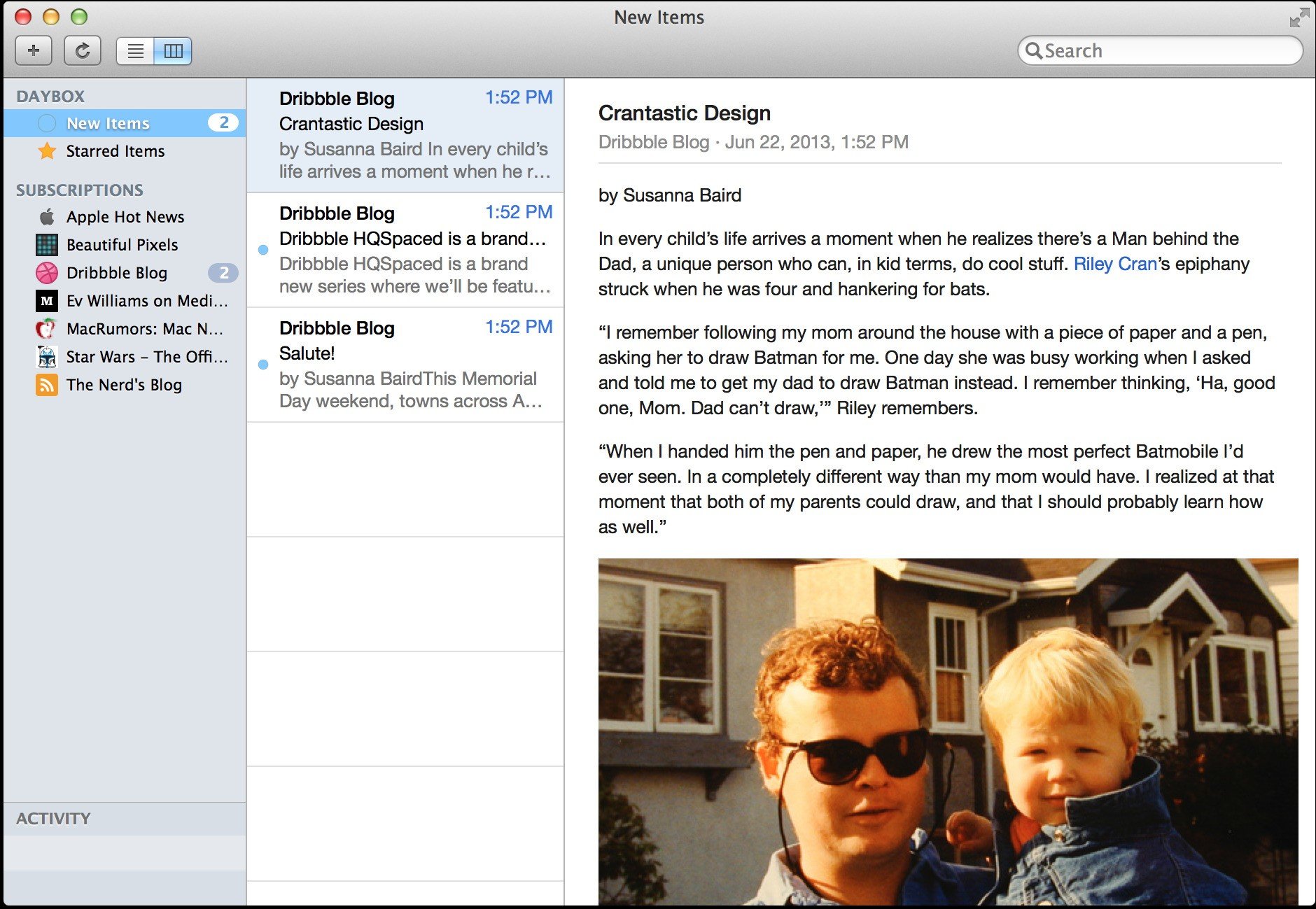The height and width of the screenshot is (909, 1316).
Task: Click the unread dot beside Dribbble HQSpaced
Action: click(x=263, y=250)
